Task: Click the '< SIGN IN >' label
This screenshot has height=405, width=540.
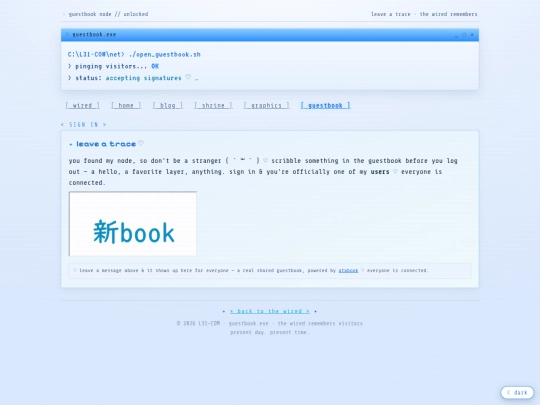Action: [84, 125]
